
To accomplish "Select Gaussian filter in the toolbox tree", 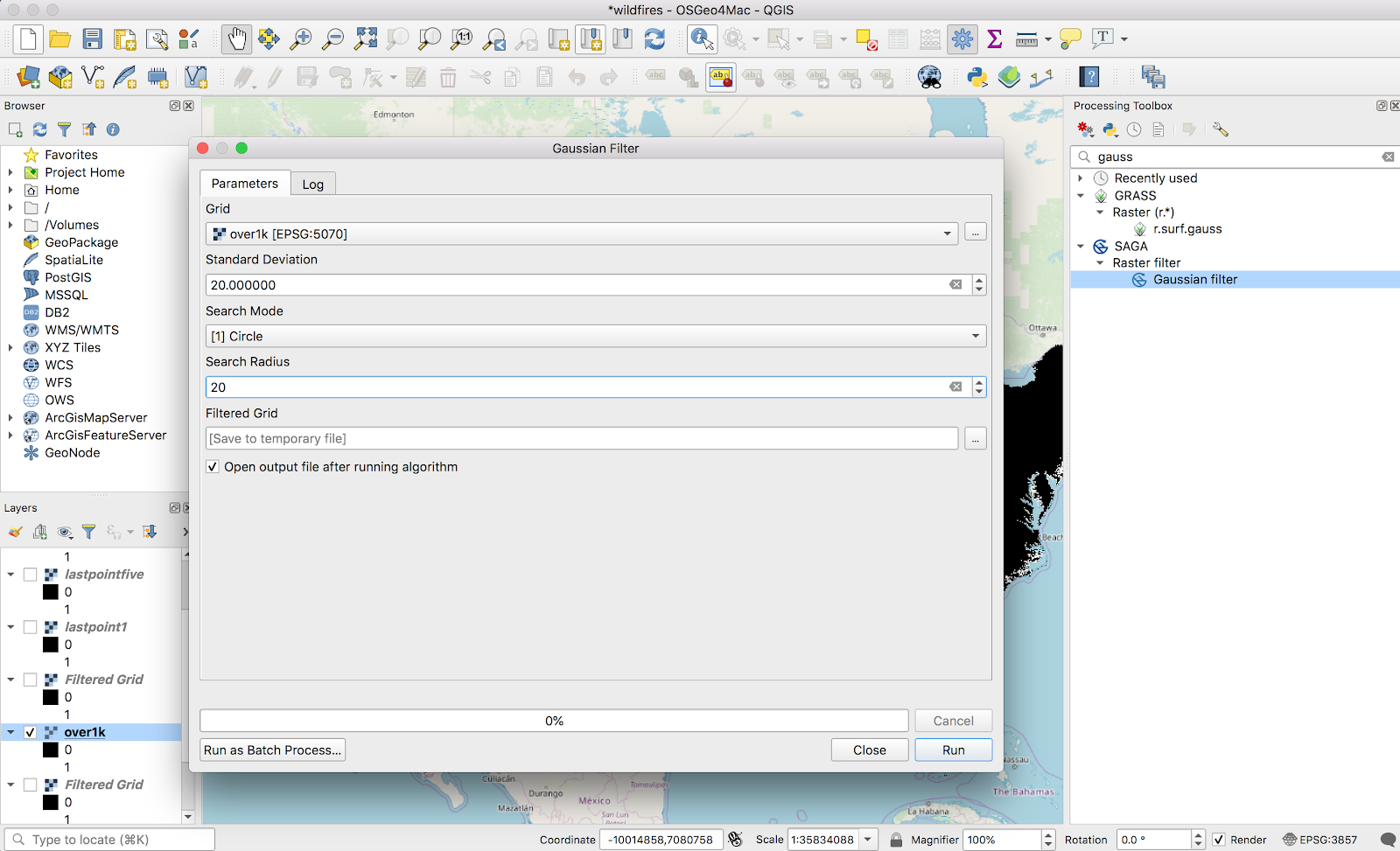I will (x=1195, y=280).
